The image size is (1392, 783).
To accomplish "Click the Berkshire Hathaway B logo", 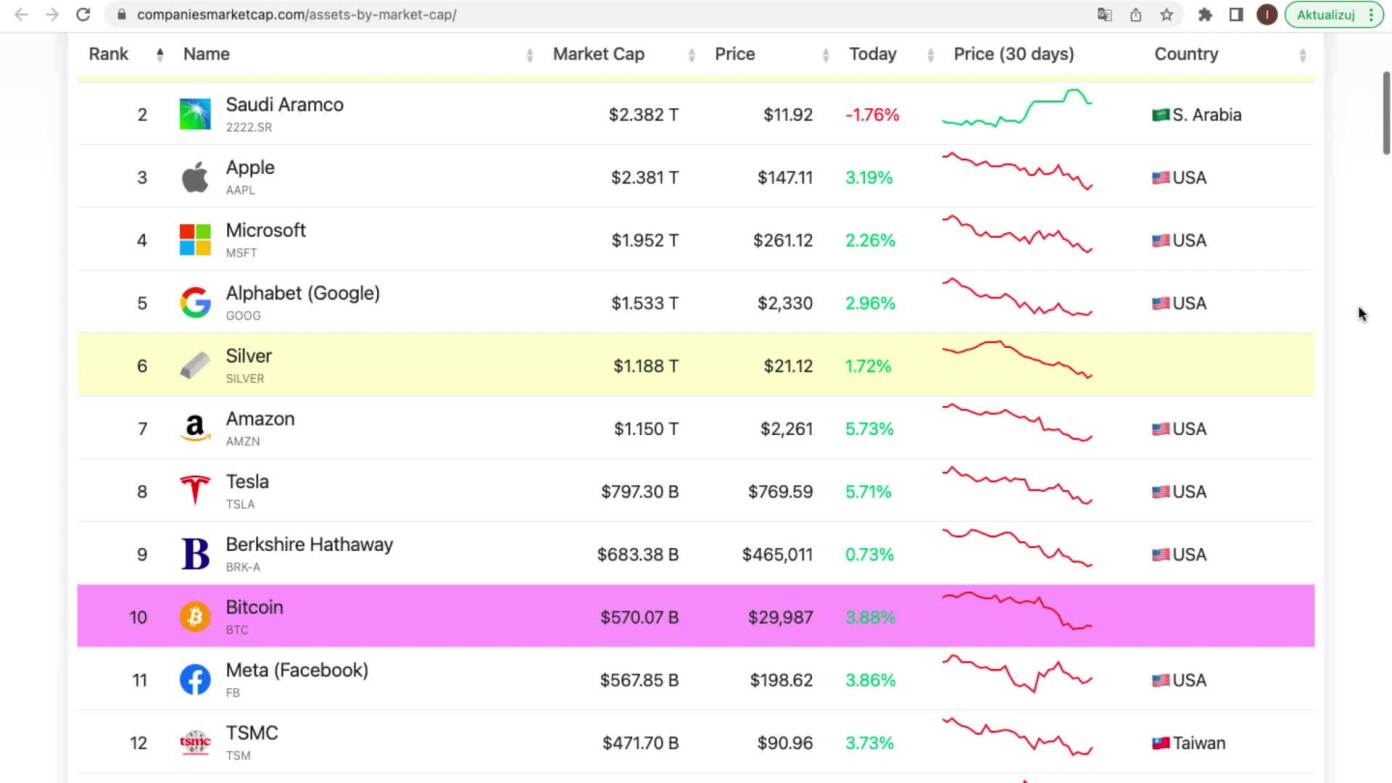I will pyautogui.click(x=195, y=554).
